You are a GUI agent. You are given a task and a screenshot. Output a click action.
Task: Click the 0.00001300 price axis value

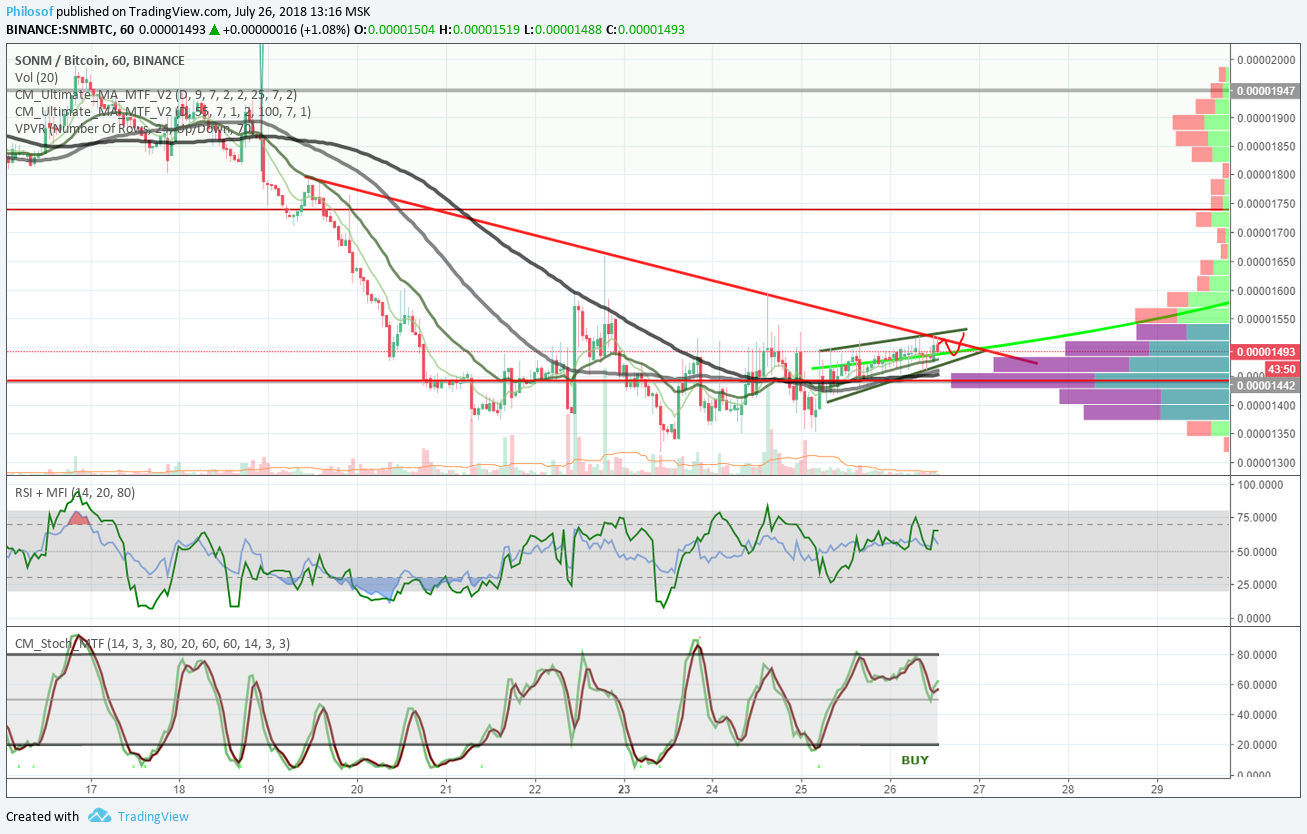pos(1267,463)
